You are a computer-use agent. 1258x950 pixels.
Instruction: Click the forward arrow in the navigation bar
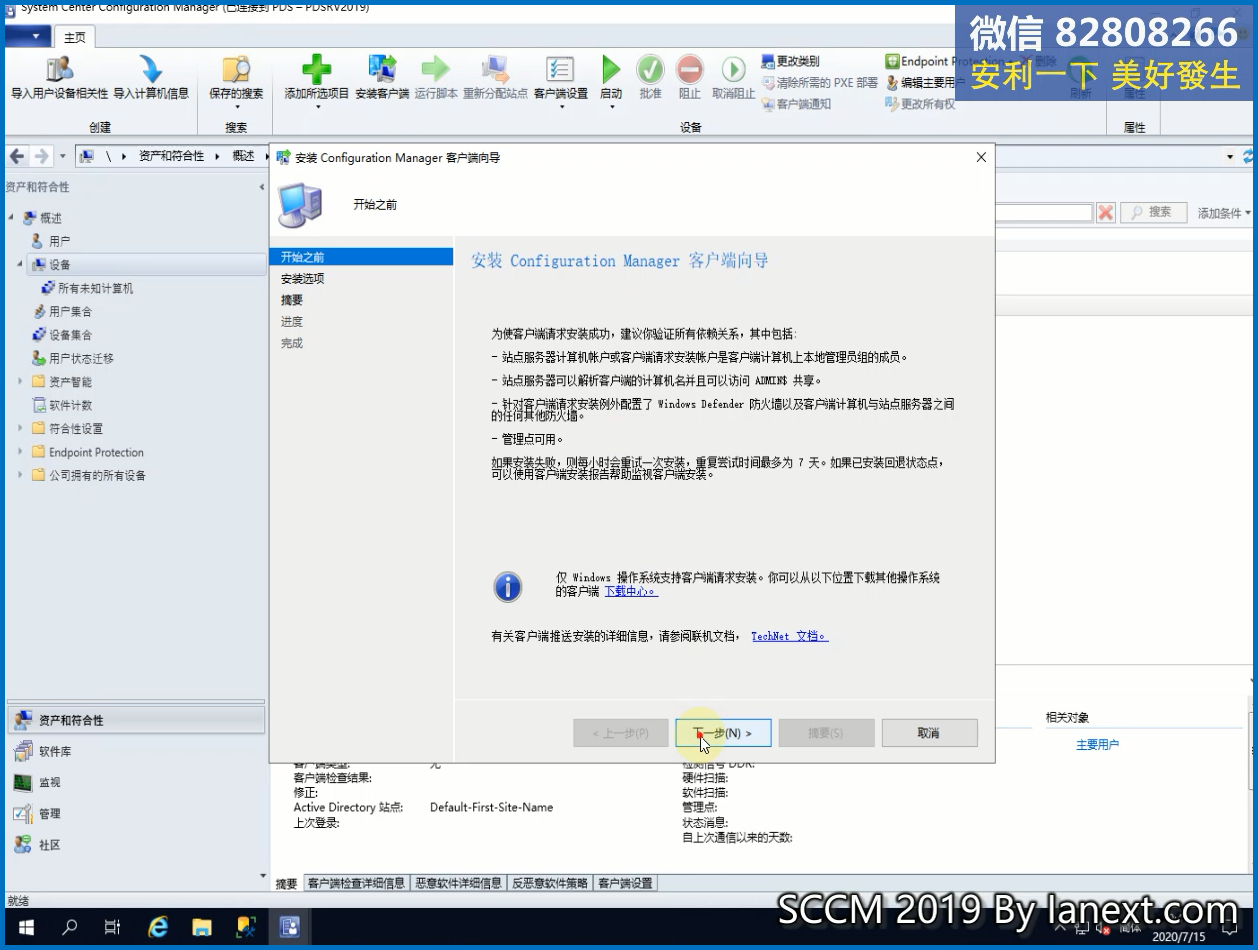pos(41,156)
